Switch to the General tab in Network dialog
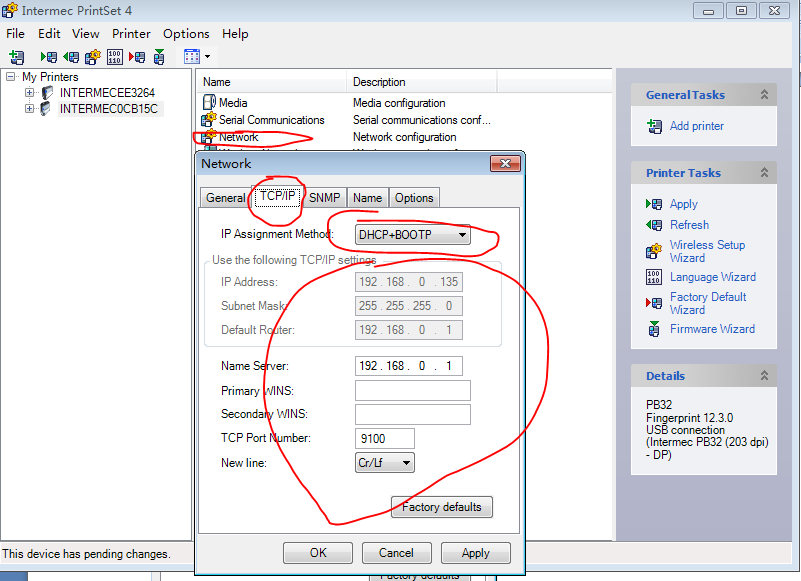This screenshot has width=801, height=581. point(225,198)
